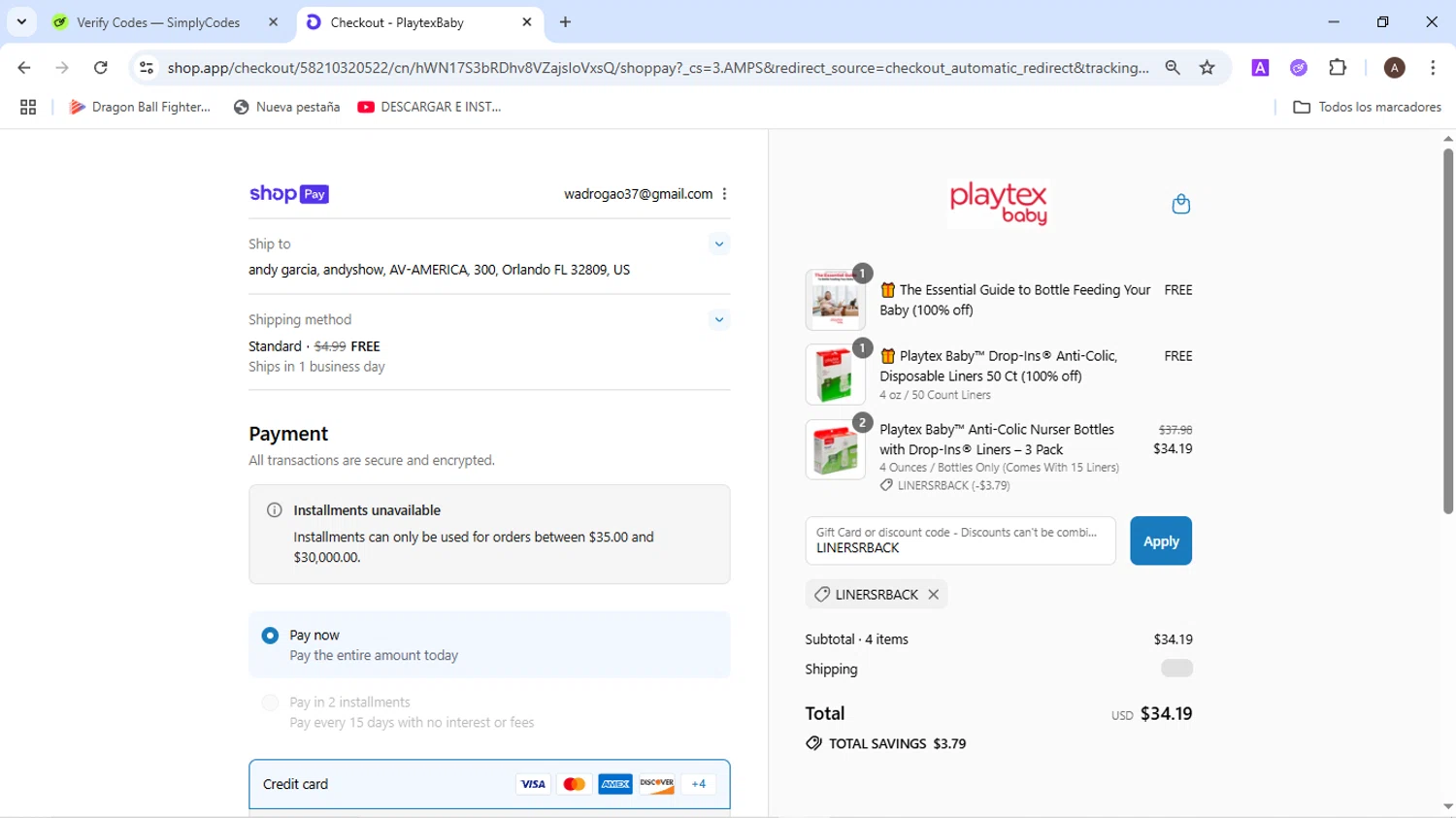The height and width of the screenshot is (818, 1456).
Task: Open the zoom magnifier icon in address bar
Action: tap(1173, 68)
